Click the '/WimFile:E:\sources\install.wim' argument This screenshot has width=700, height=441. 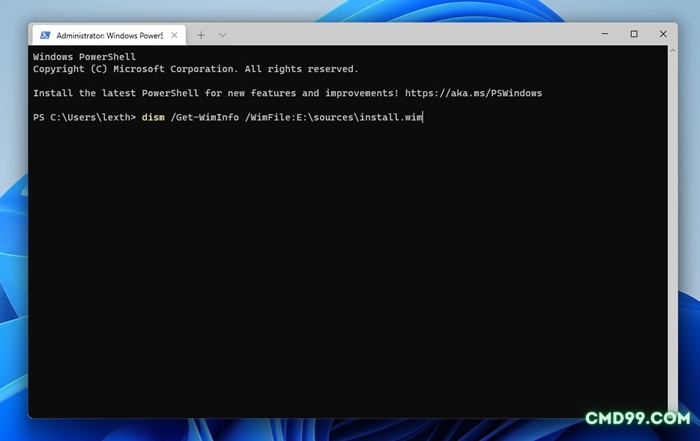333,117
